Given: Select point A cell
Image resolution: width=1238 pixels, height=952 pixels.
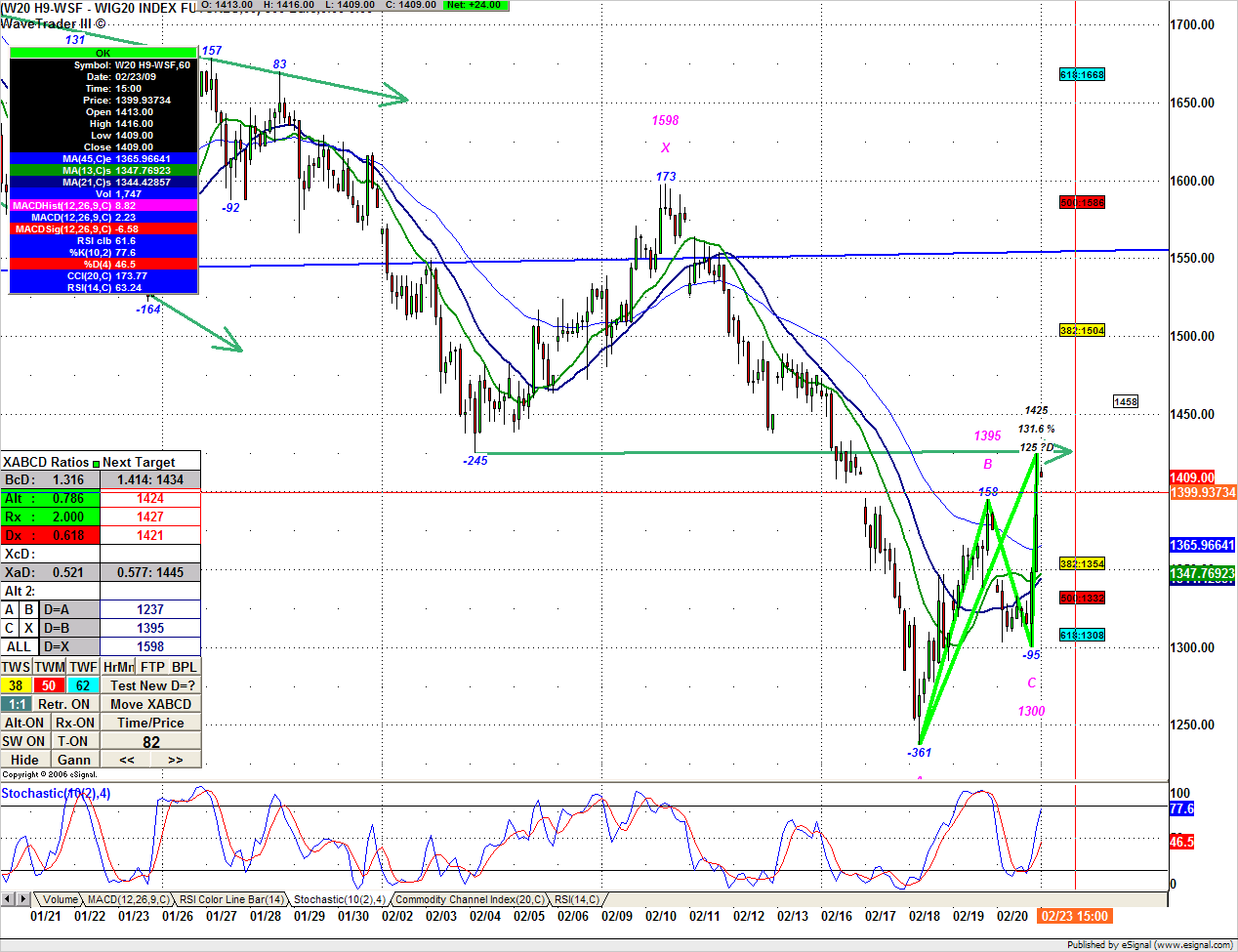Looking at the screenshot, I should [10, 609].
